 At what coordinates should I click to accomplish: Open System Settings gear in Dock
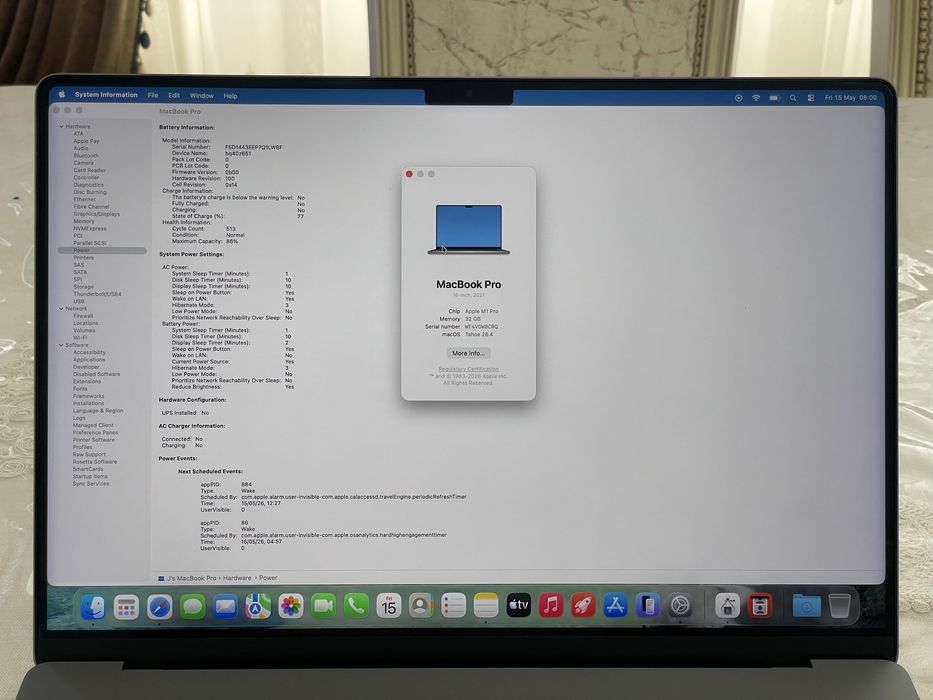point(680,605)
